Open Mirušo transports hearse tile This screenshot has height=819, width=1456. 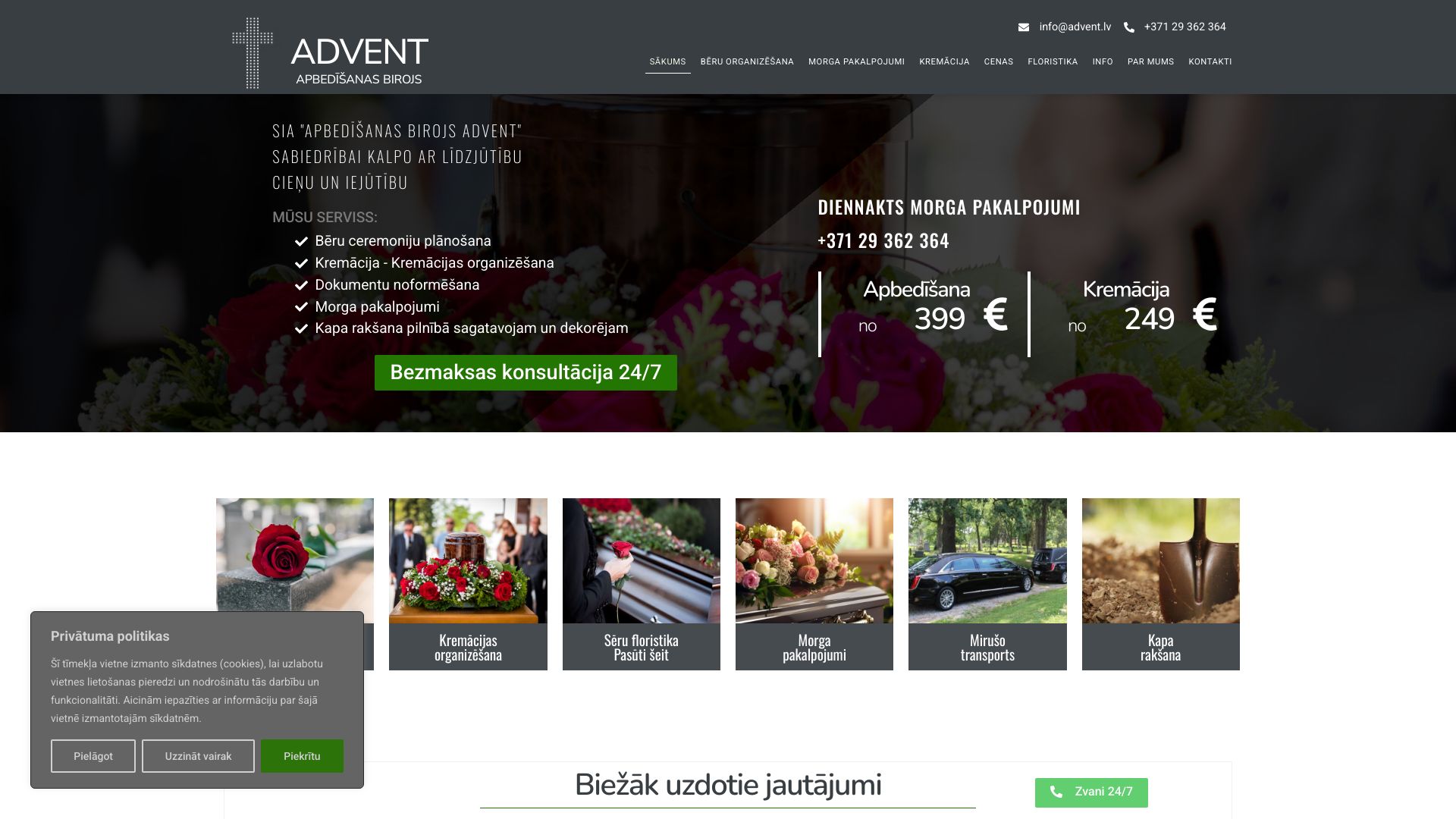pos(987,561)
